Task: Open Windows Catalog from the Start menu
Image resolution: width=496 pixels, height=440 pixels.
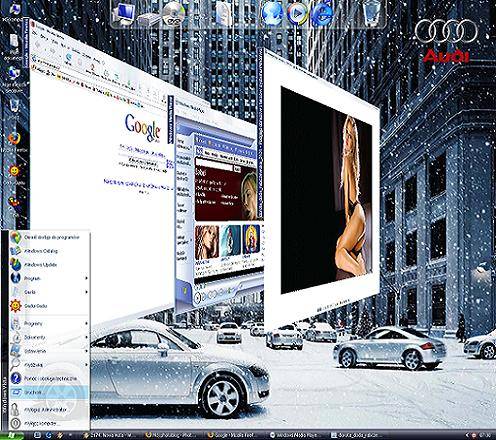Action: pos(49,251)
